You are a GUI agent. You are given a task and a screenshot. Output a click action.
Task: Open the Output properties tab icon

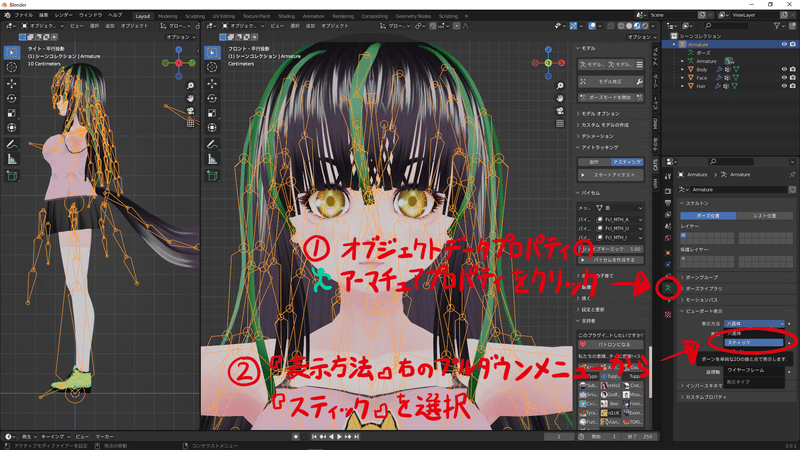coord(668,203)
